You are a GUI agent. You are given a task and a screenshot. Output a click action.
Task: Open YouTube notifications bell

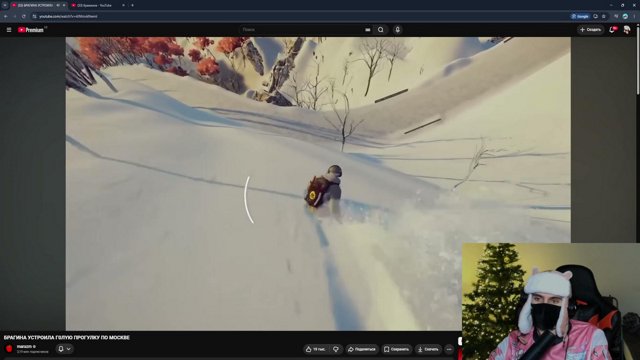pos(612,30)
